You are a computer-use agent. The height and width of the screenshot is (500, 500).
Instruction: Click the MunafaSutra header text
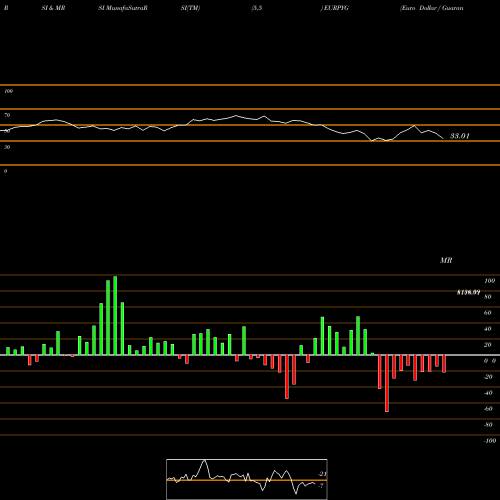point(123,8)
